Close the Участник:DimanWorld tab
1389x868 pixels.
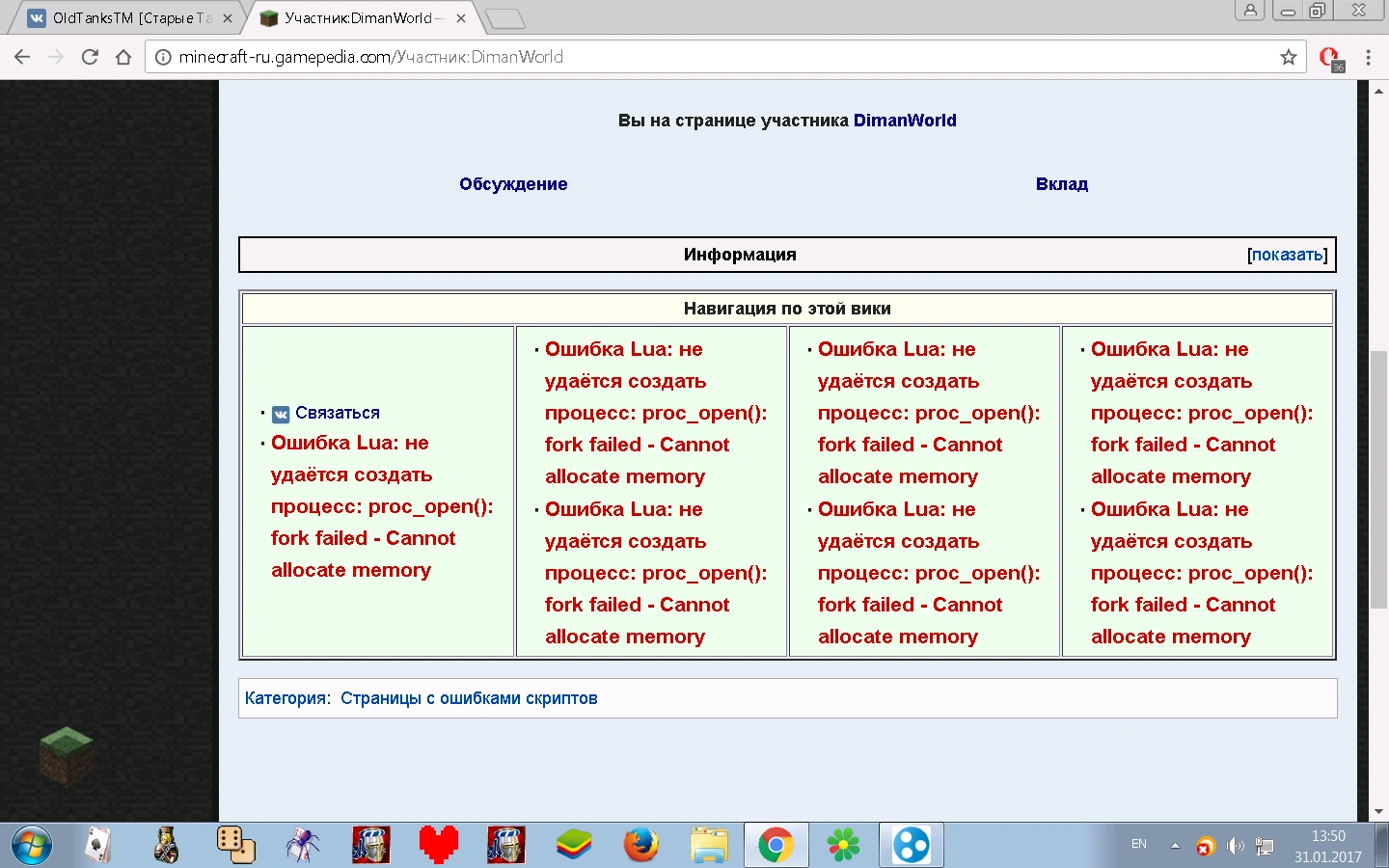(460, 18)
